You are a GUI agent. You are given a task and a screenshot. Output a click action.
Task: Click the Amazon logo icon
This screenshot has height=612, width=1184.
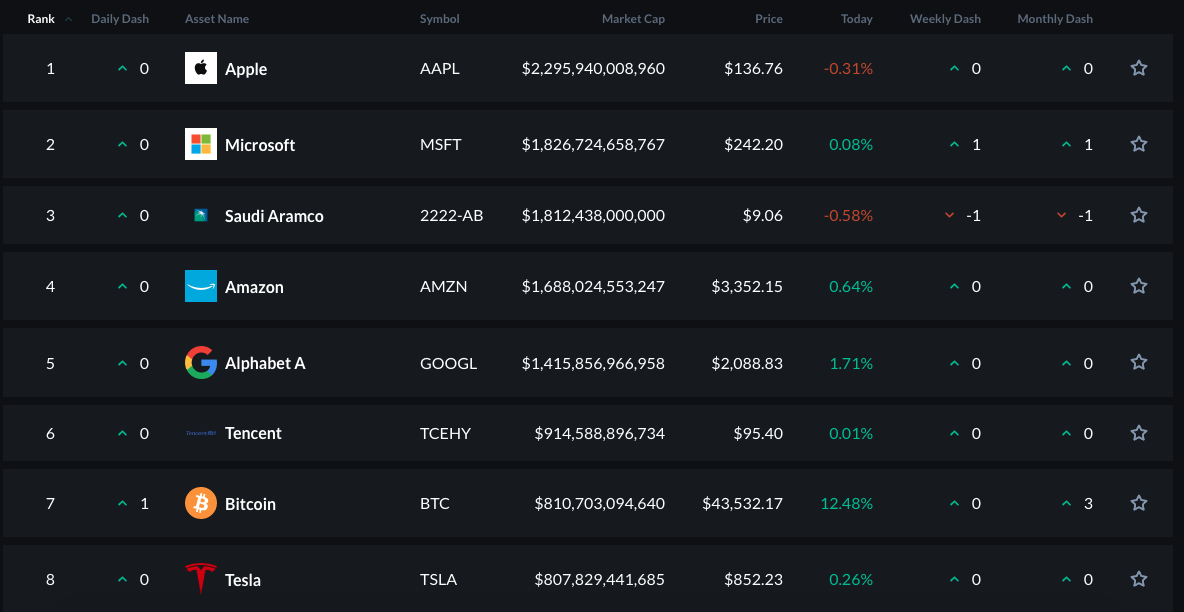pyautogui.click(x=201, y=286)
